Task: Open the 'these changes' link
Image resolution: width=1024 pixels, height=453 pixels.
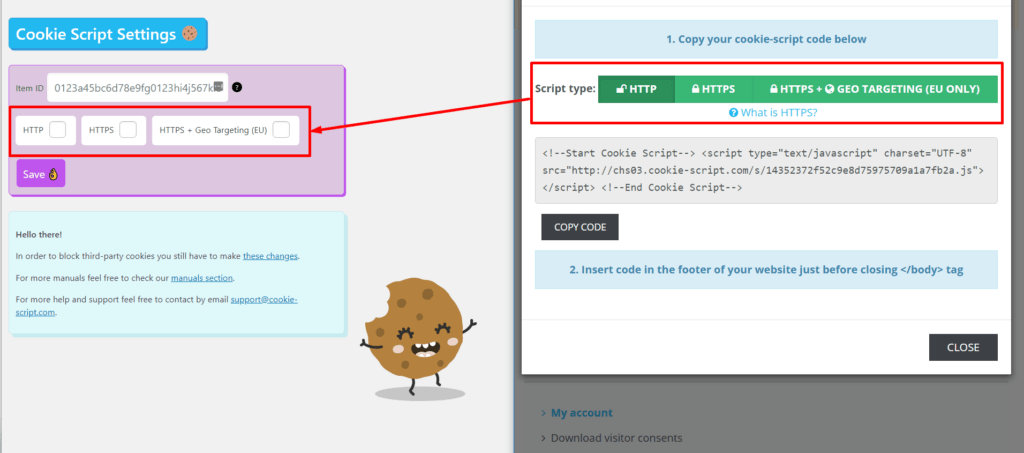Action: (x=270, y=256)
